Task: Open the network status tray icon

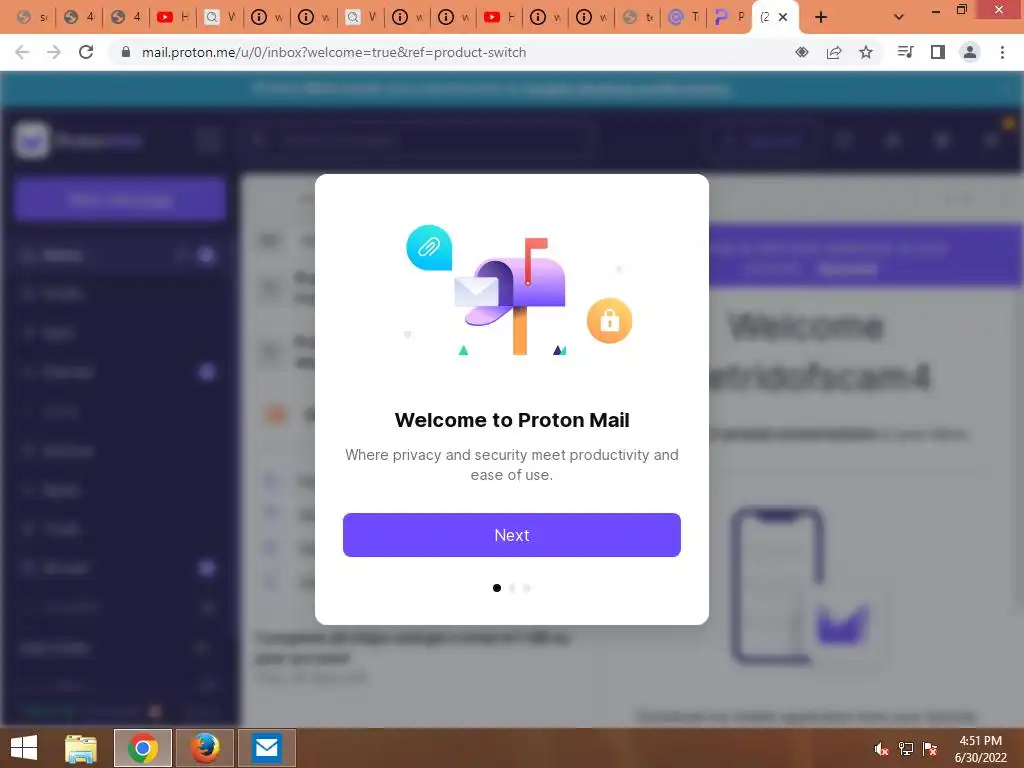Action: (x=906, y=749)
